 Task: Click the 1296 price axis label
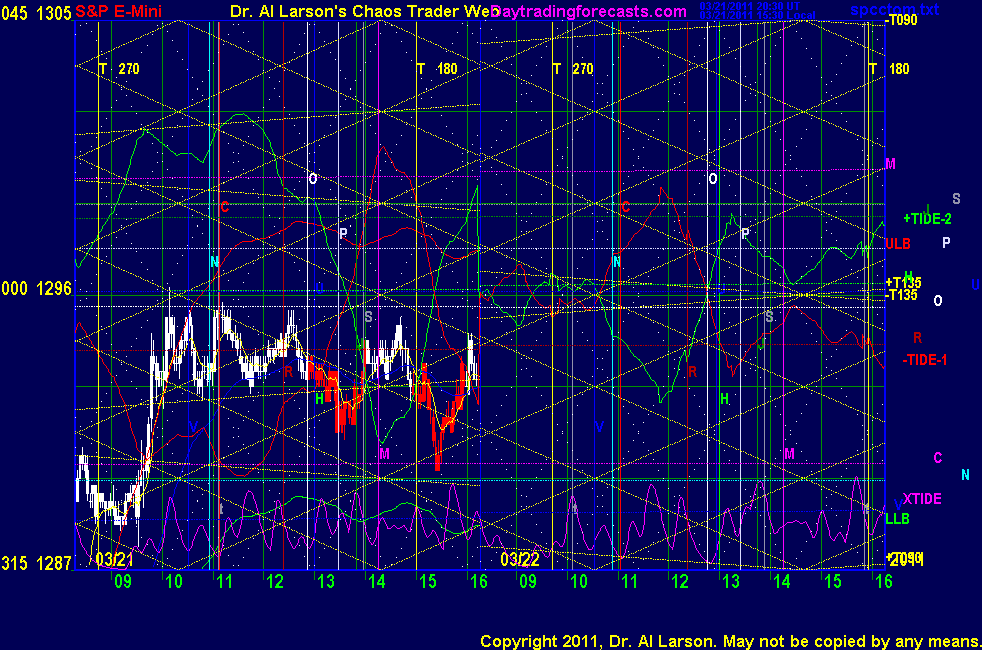tap(54, 288)
